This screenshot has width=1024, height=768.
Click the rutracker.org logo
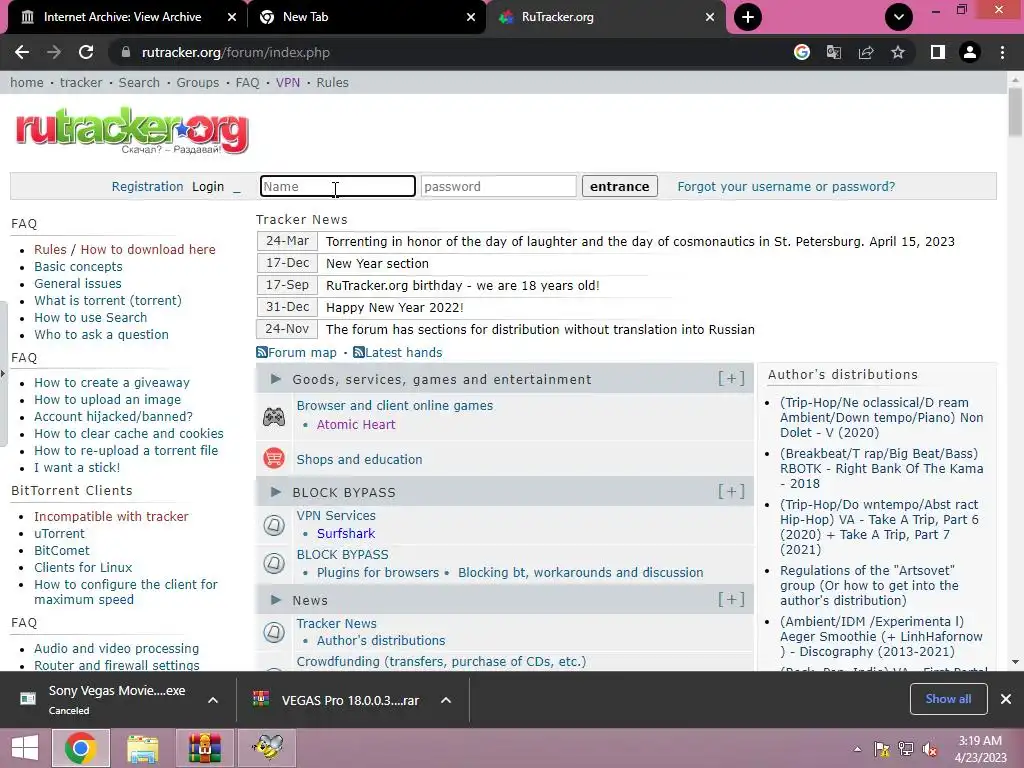[x=132, y=131]
